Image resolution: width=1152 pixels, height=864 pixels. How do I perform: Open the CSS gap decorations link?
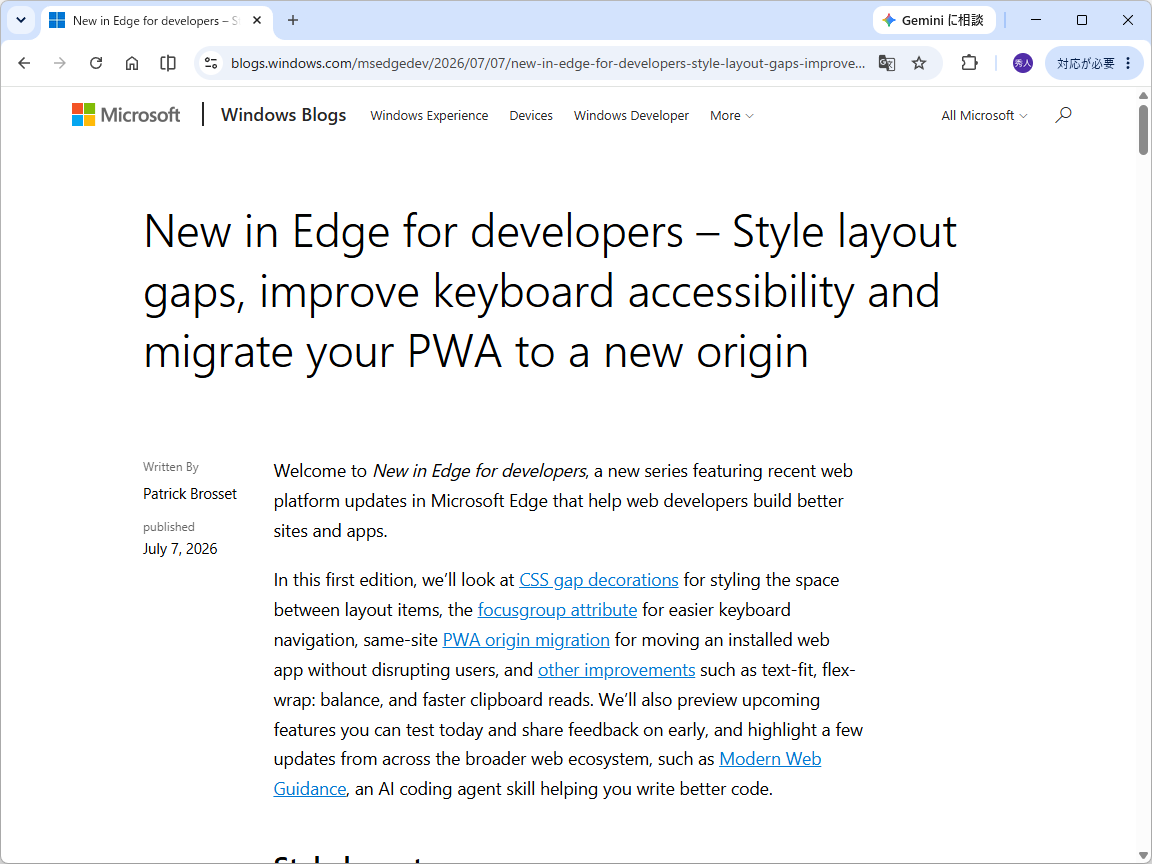tap(599, 580)
